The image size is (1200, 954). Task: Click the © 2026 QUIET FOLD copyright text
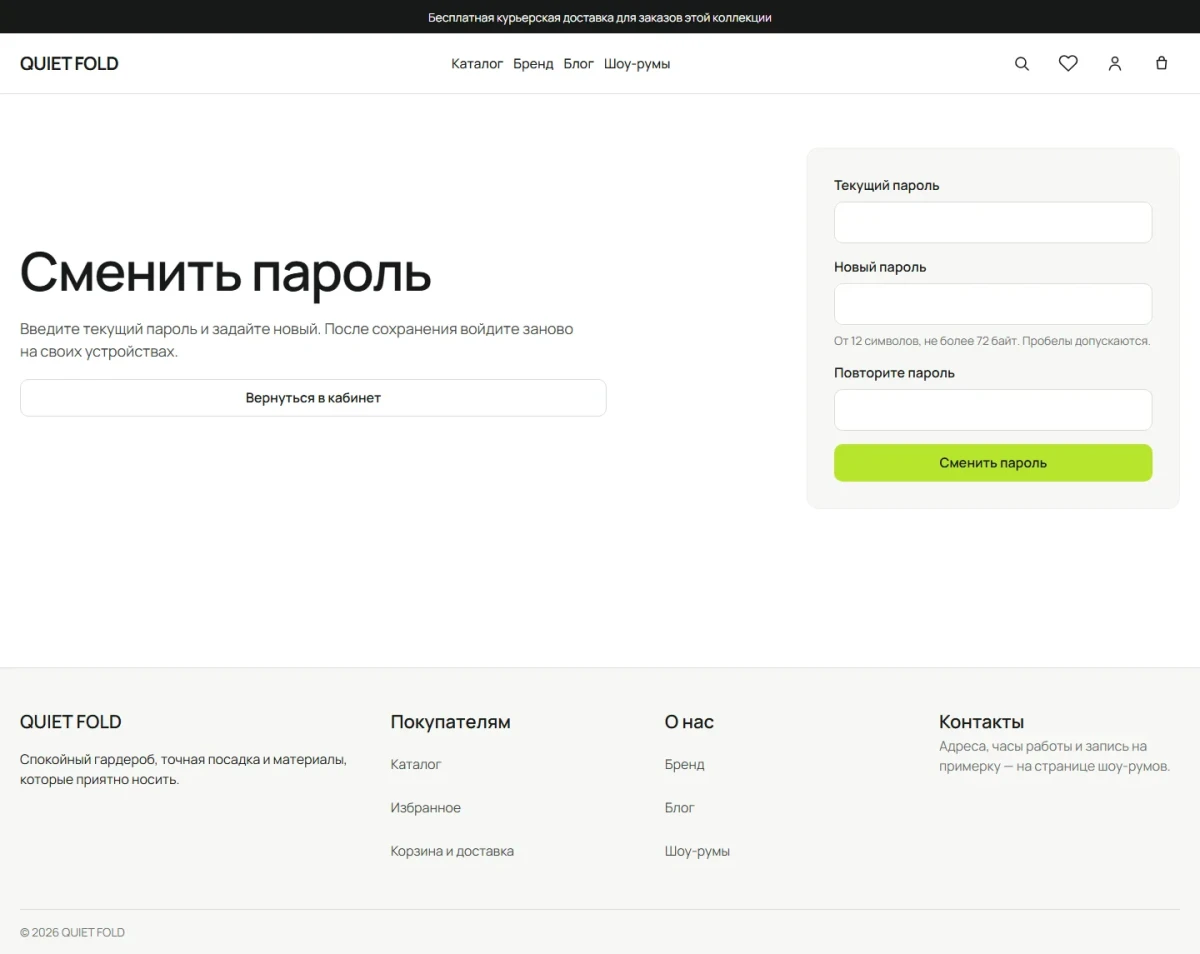[x=72, y=932]
